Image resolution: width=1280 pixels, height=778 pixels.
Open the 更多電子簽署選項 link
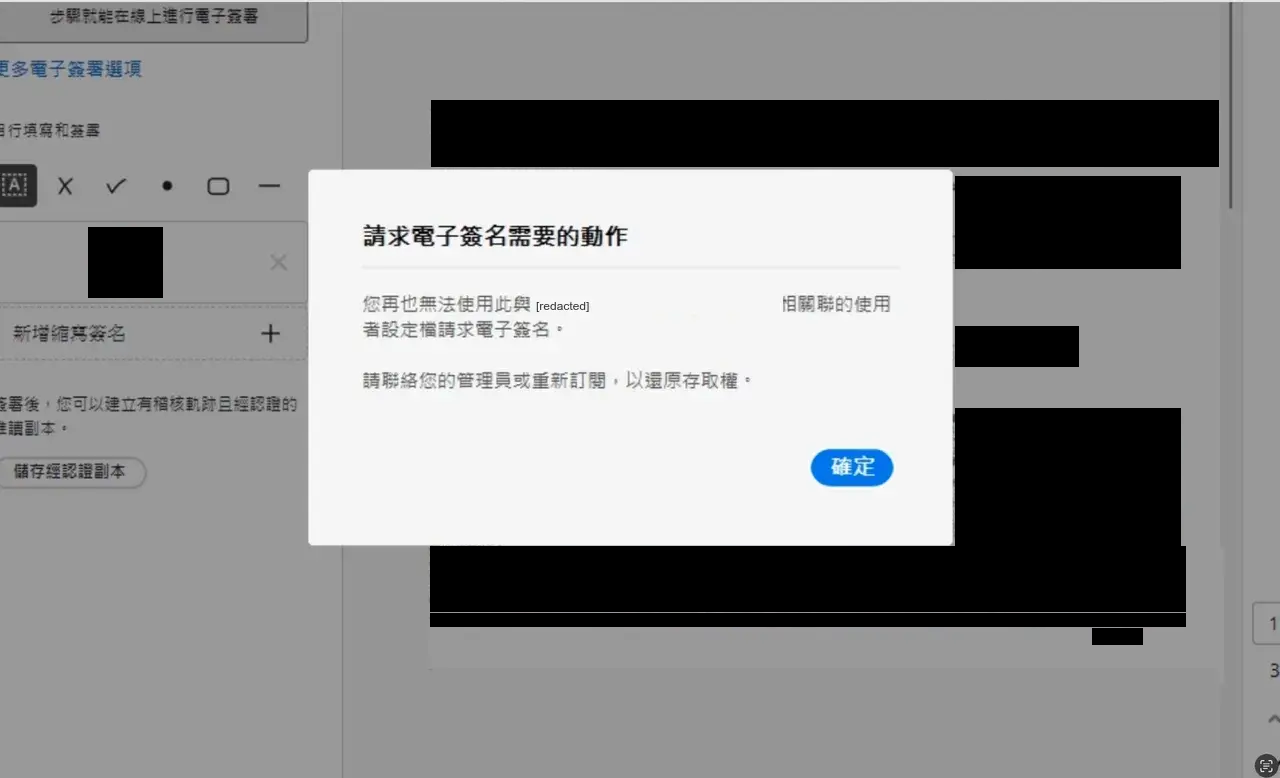(x=70, y=69)
